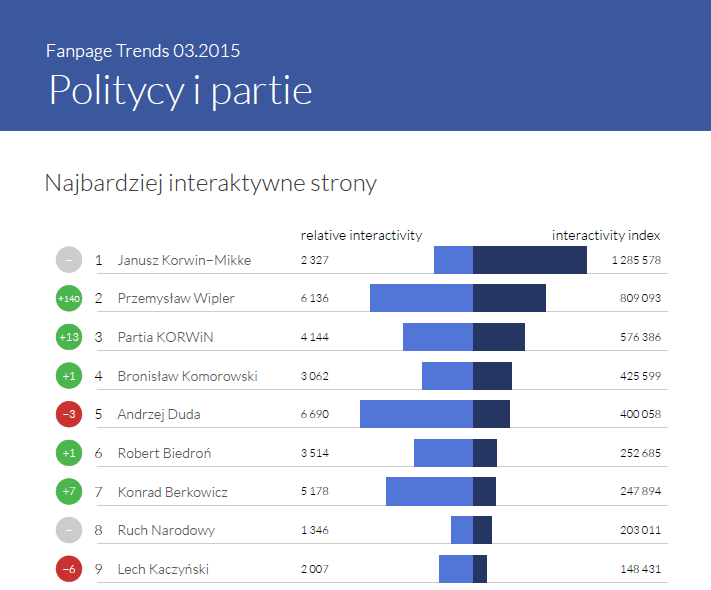Click the 'relative interactivity' column header

361,236
